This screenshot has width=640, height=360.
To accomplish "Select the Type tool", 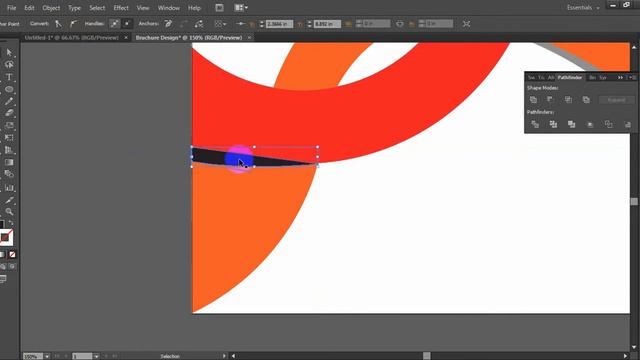I will (9, 77).
